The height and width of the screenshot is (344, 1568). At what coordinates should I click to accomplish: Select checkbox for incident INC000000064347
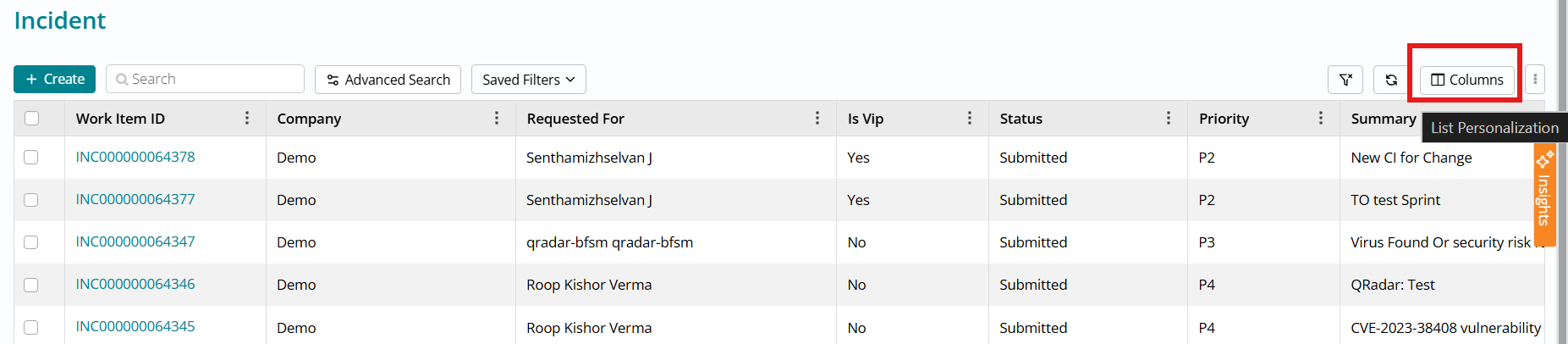[31, 242]
